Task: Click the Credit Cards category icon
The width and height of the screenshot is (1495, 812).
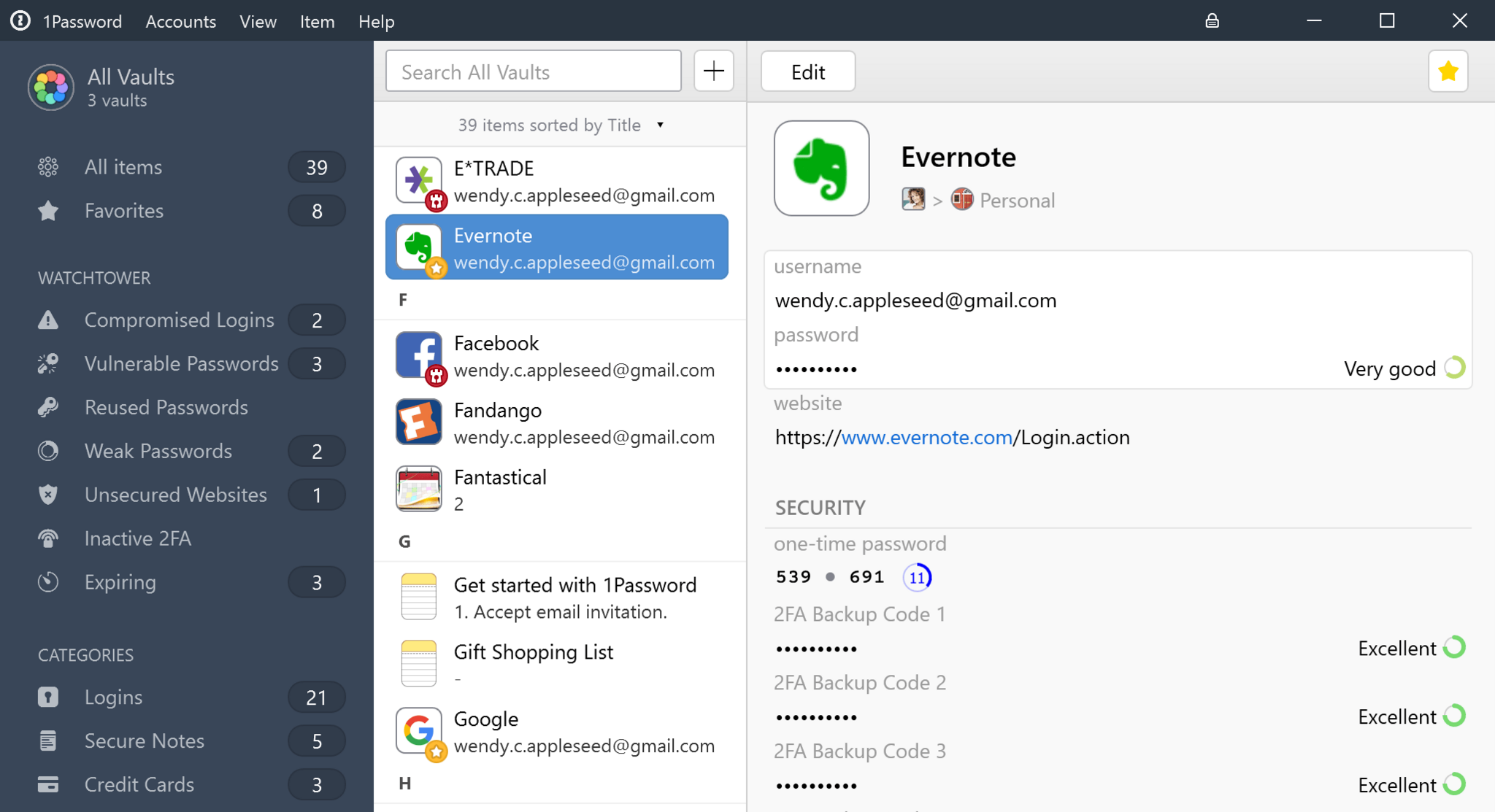Action: (48, 784)
